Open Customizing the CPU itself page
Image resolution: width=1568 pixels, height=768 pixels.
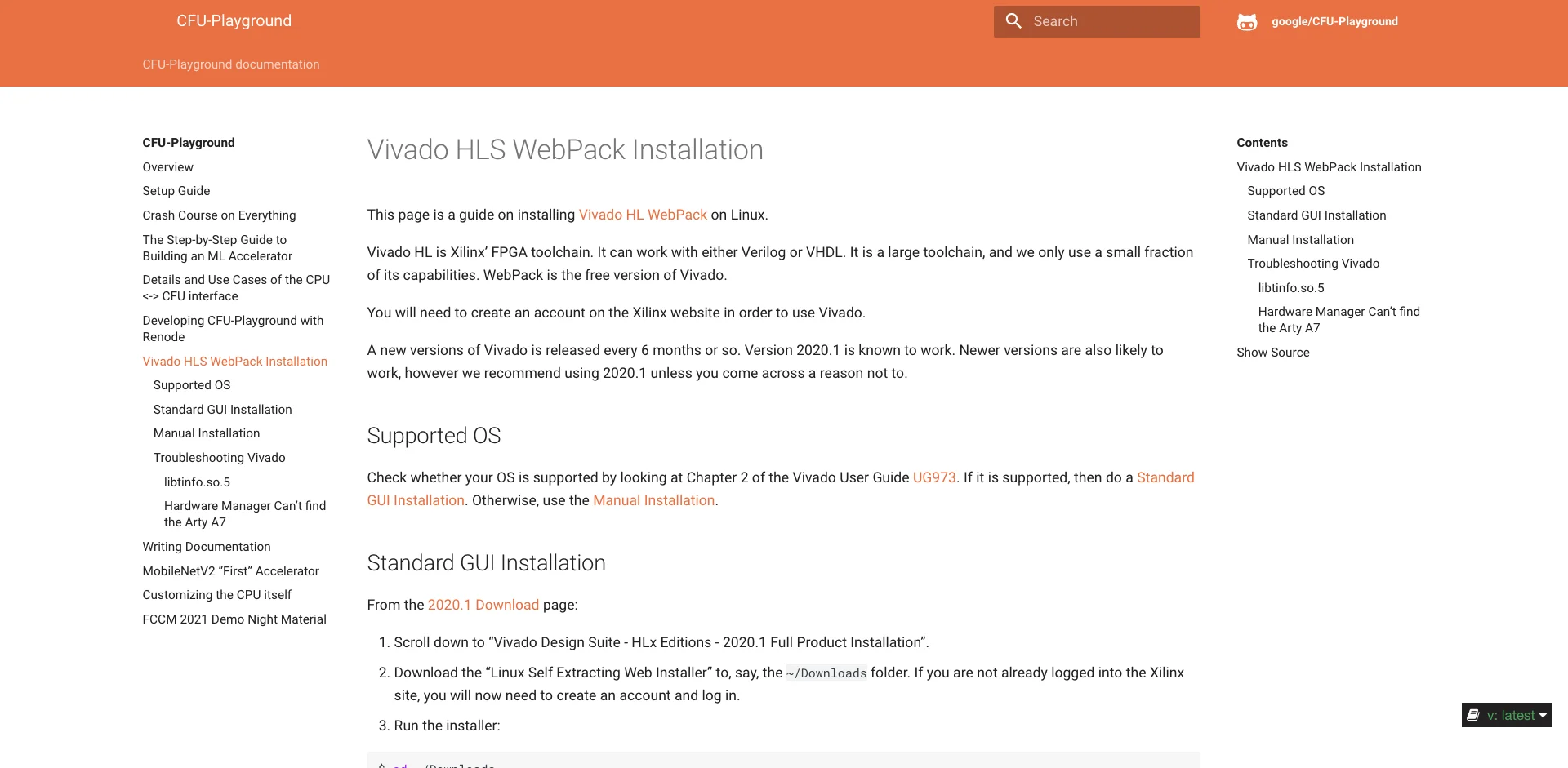[x=216, y=595]
